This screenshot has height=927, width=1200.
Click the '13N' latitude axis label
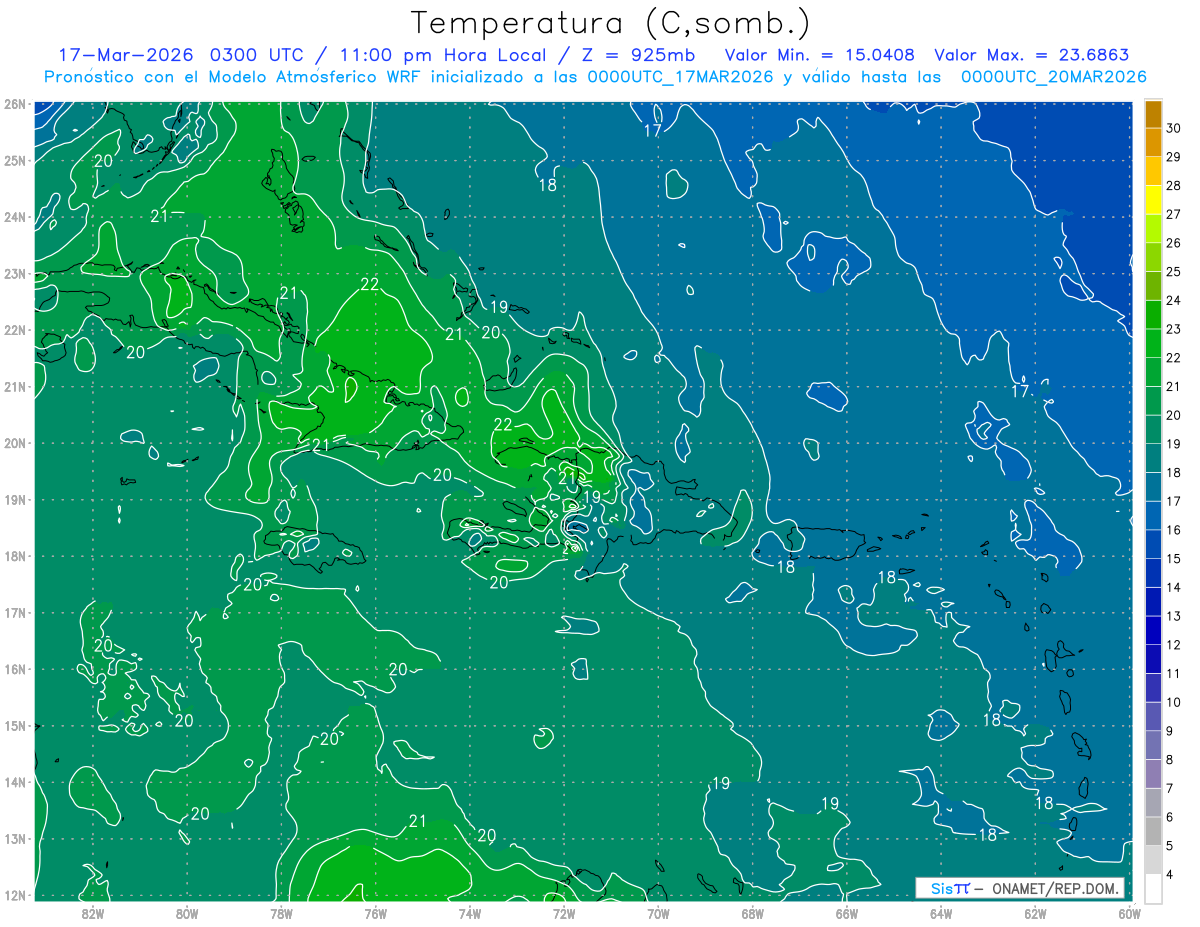tap(14, 838)
